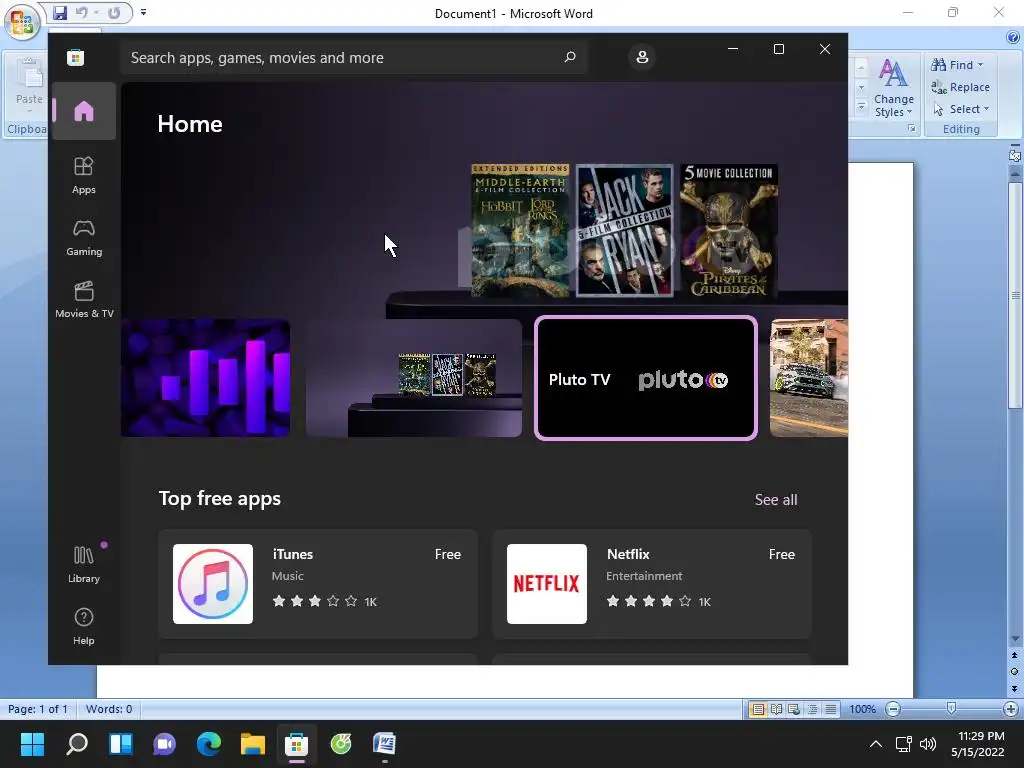Select the Pluto TV carousel card

(x=646, y=377)
